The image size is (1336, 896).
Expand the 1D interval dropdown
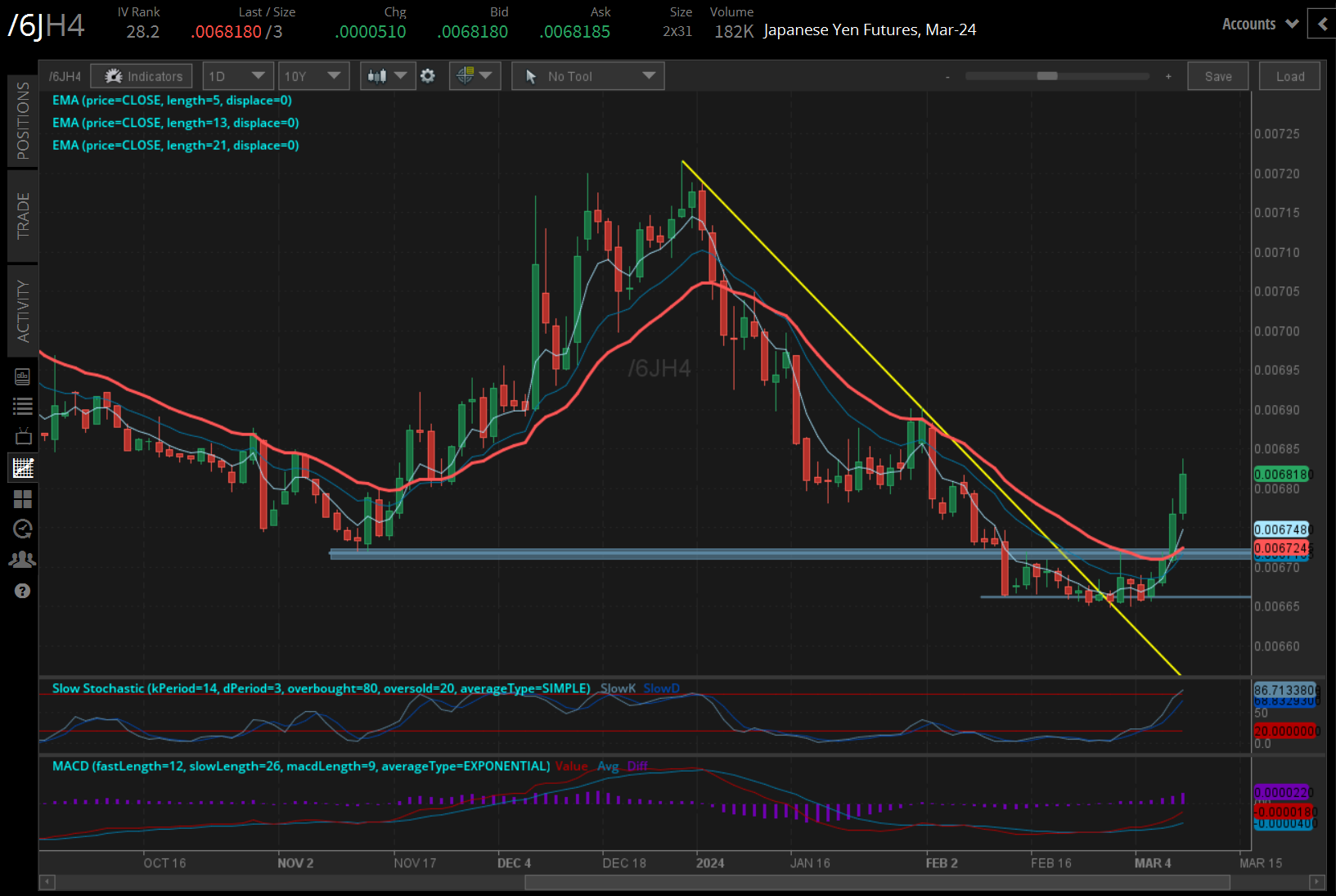tap(236, 76)
